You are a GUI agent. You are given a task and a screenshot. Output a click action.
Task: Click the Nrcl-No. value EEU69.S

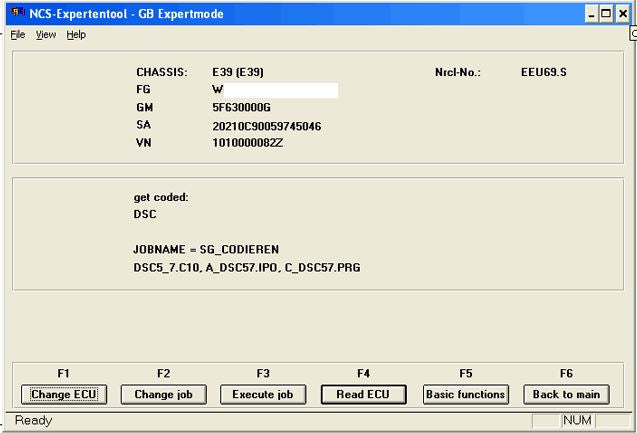point(544,72)
